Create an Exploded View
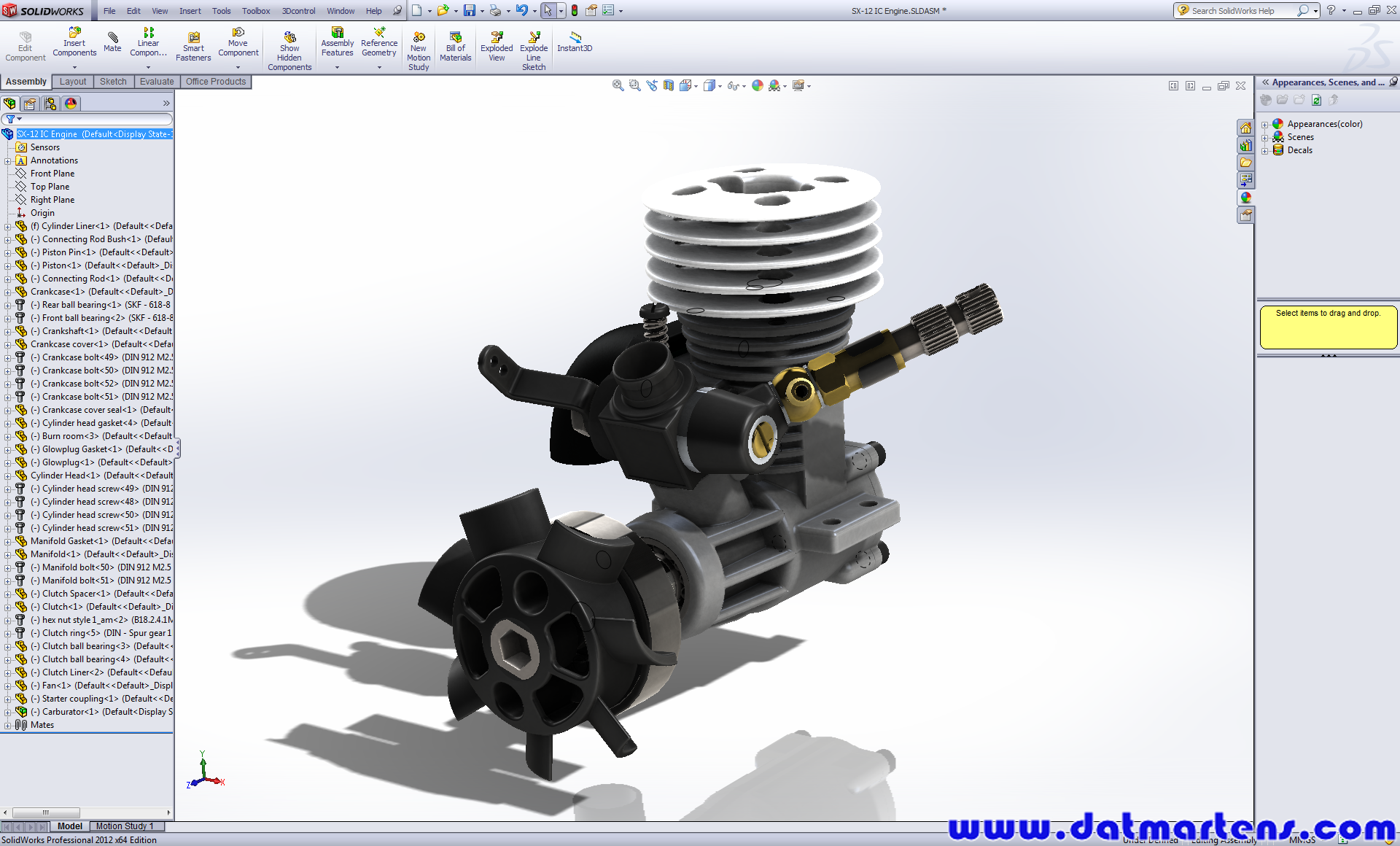The height and width of the screenshot is (846, 1400). (x=497, y=47)
